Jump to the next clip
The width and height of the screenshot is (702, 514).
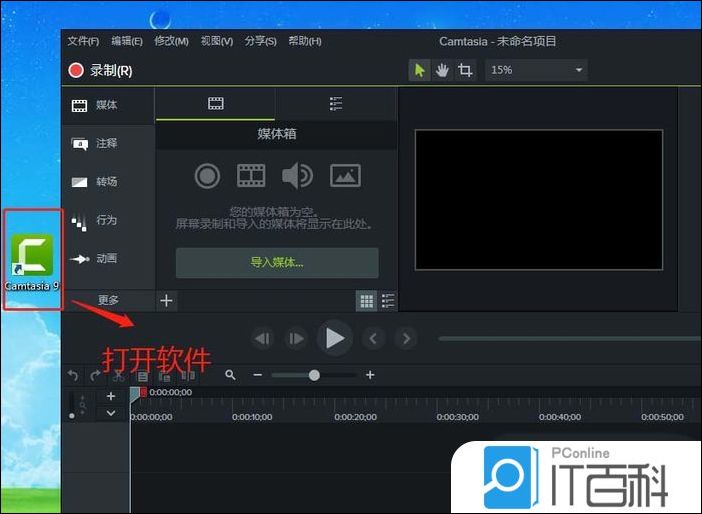(x=406, y=338)
